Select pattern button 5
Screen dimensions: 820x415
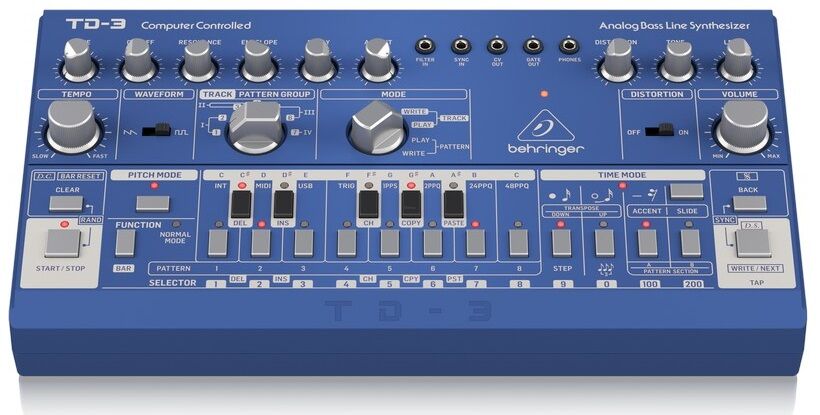pos(390,243)
